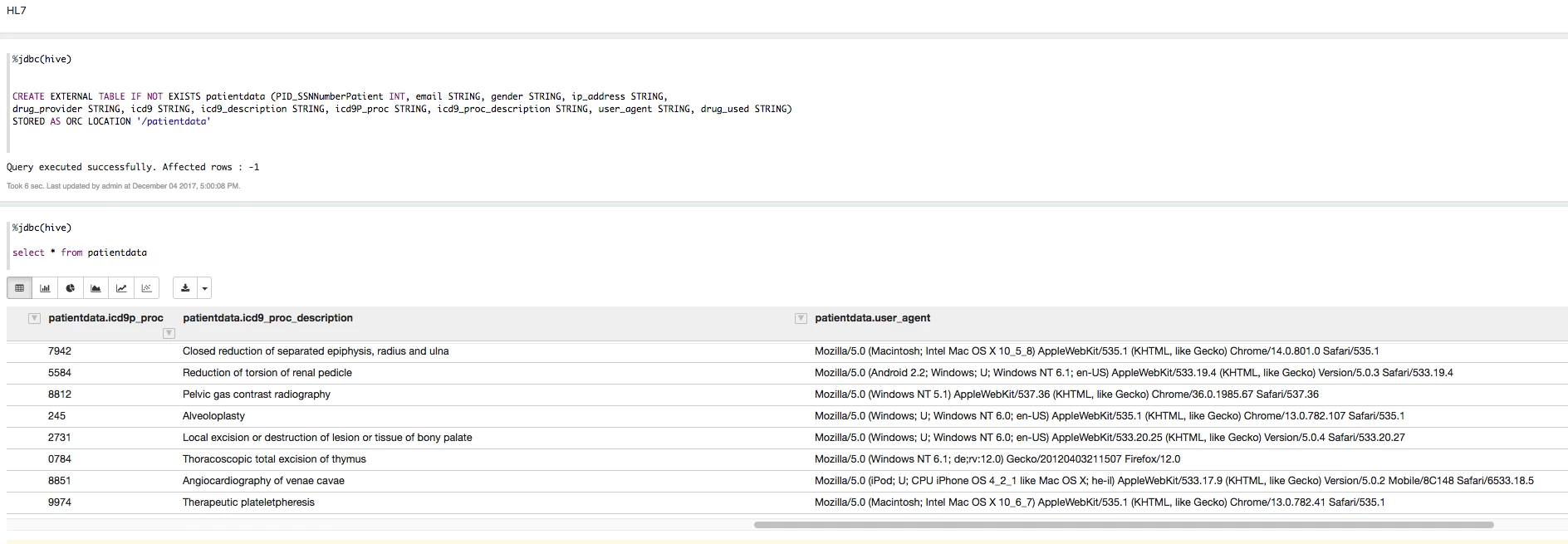Select the '5584' procedure code cell
Image resolution: width=1568 pixels, height=544 pixels.
[60, 373]
